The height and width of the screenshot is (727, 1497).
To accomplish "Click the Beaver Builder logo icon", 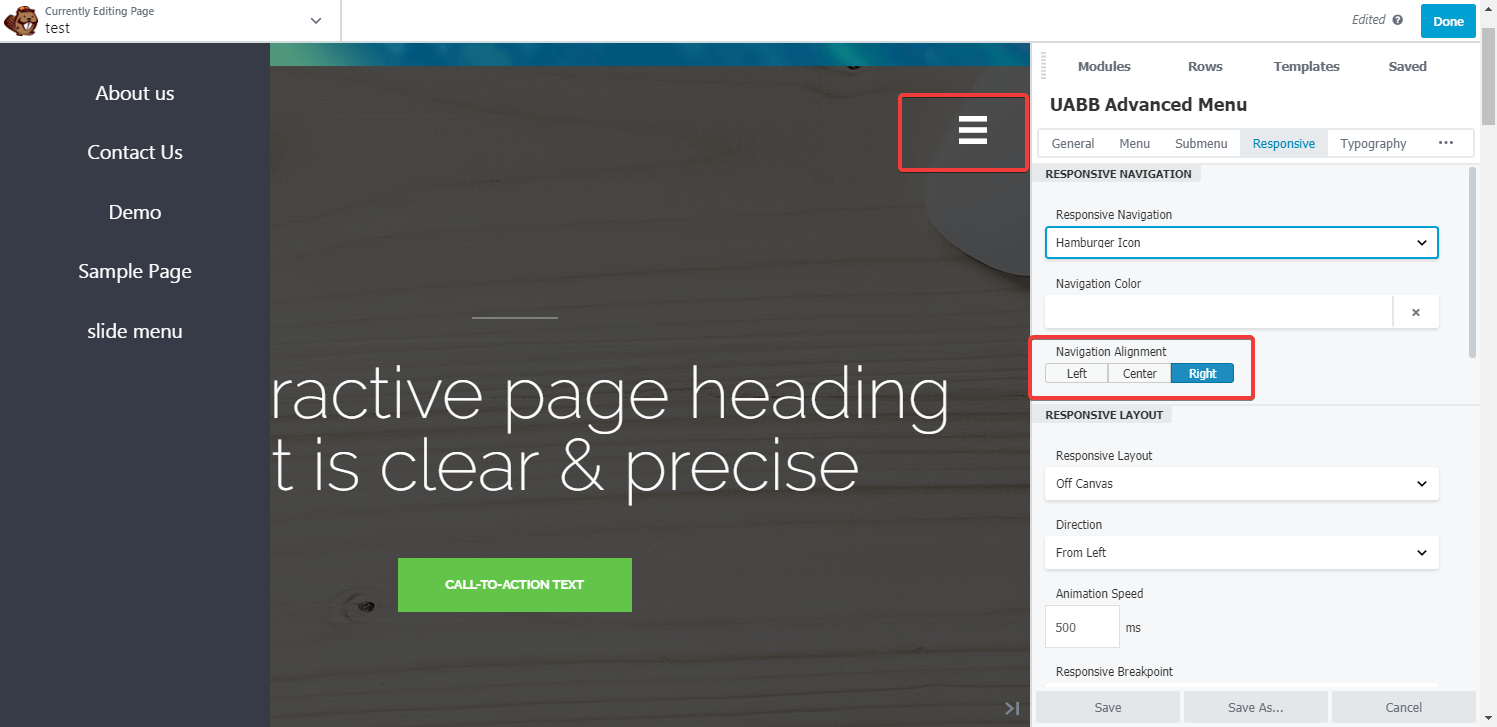I will 21,20.
